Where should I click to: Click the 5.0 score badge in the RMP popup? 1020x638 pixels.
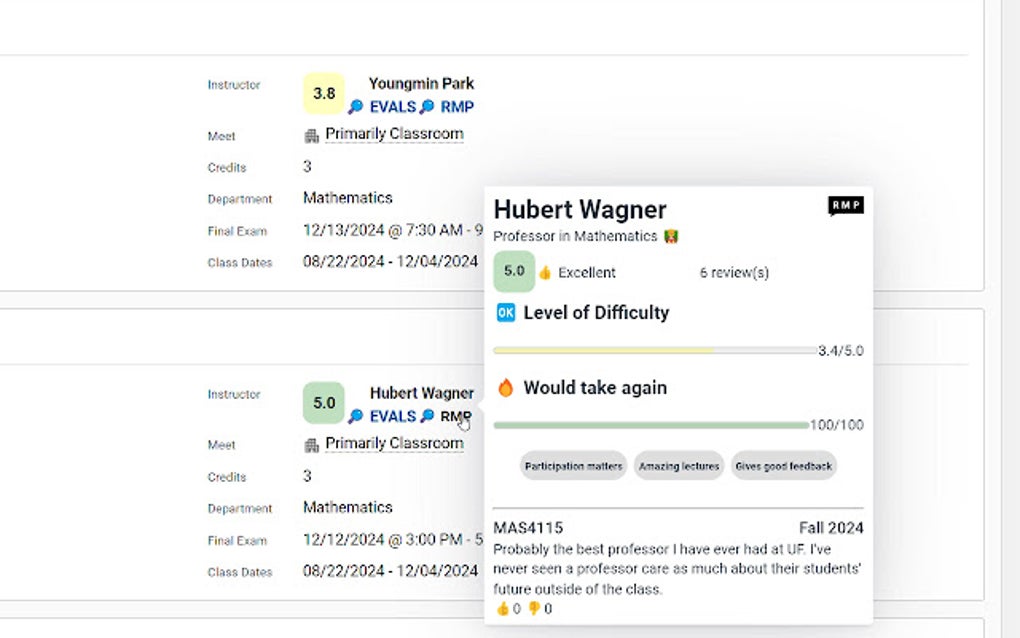[514, 271]
